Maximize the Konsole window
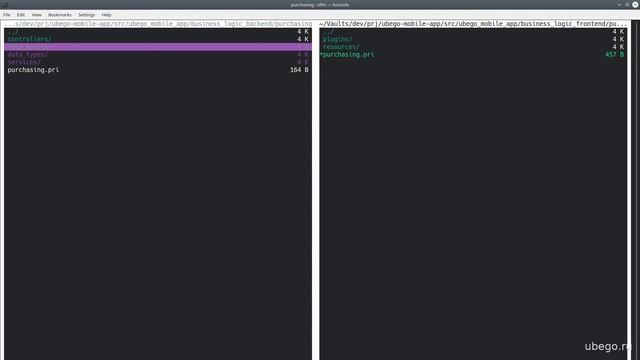The width and height of the screenshot is (640, 360). pyautogui.click(x=627, y=5)
